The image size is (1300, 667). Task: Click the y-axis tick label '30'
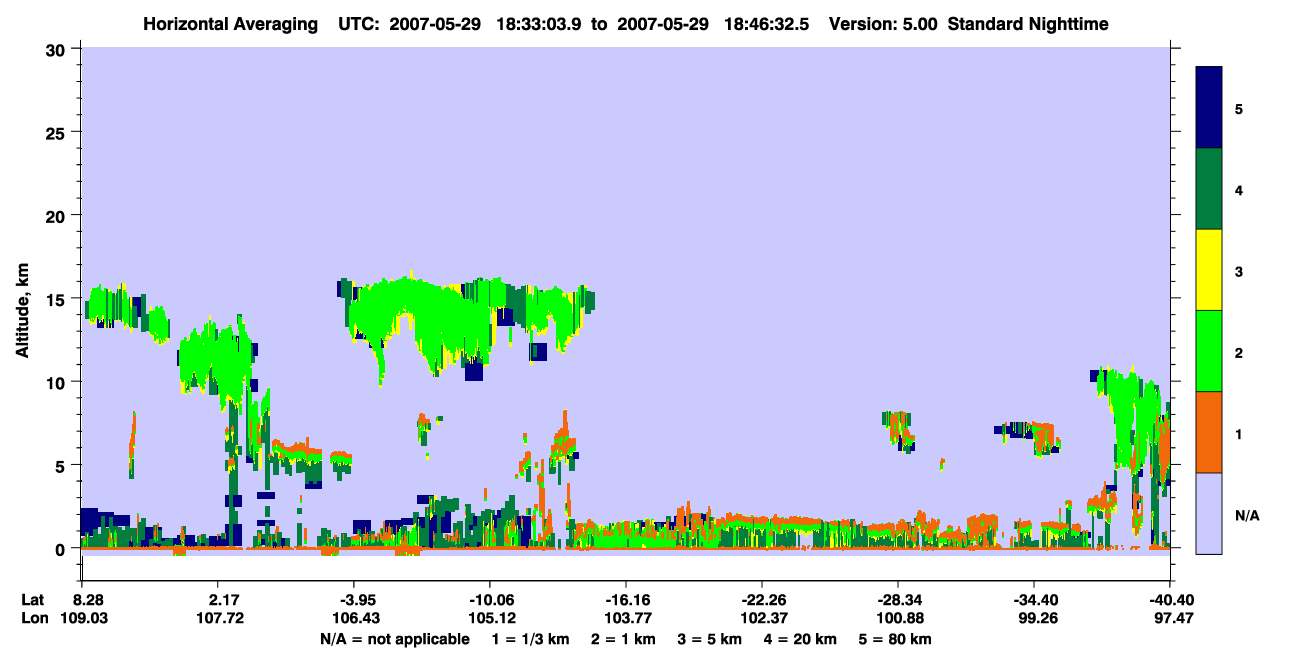point(57,49)
